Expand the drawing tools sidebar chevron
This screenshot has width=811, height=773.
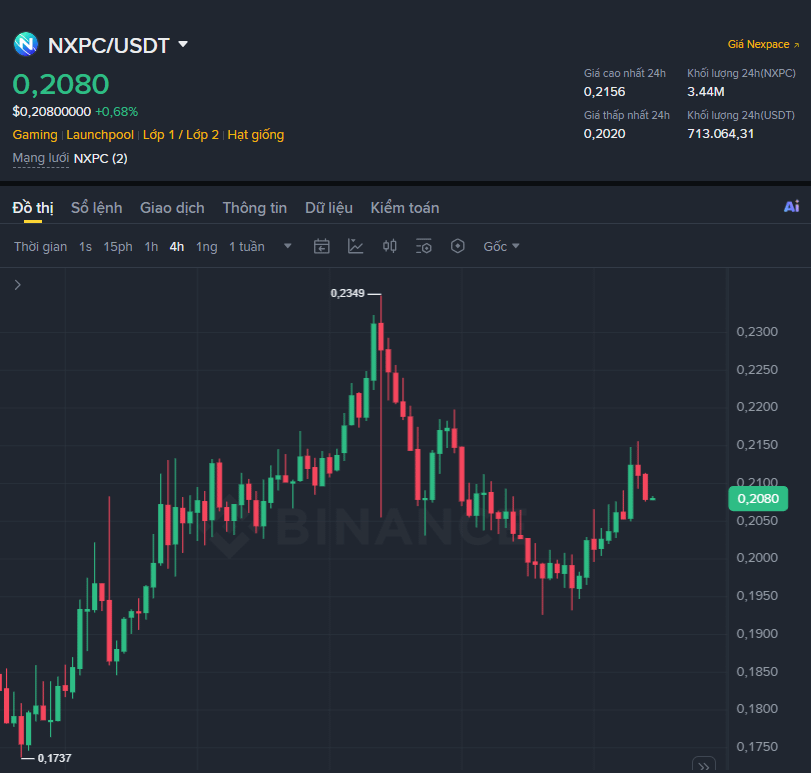tap(18, 285)
